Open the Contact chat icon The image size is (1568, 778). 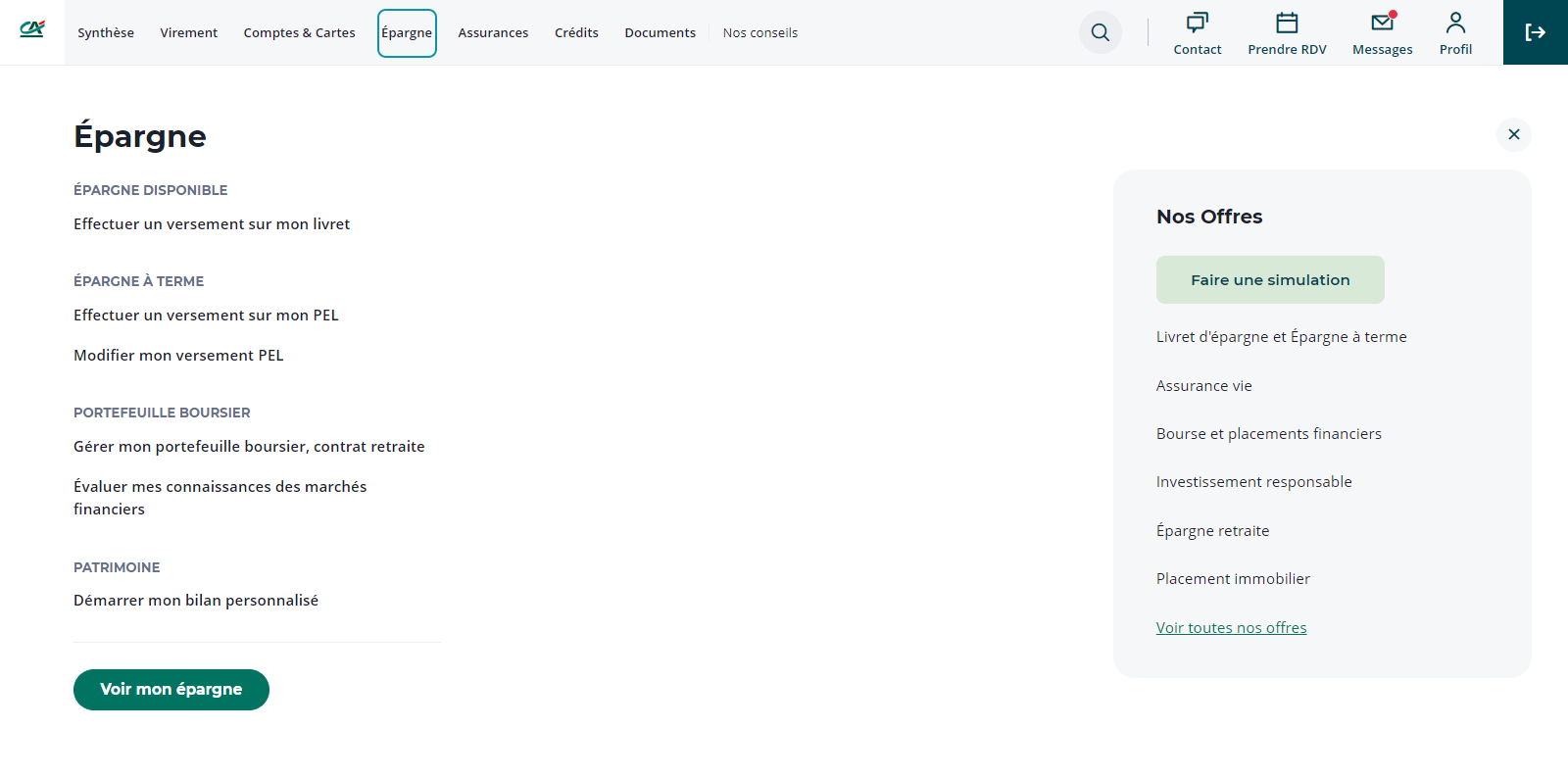[1197, 24]
